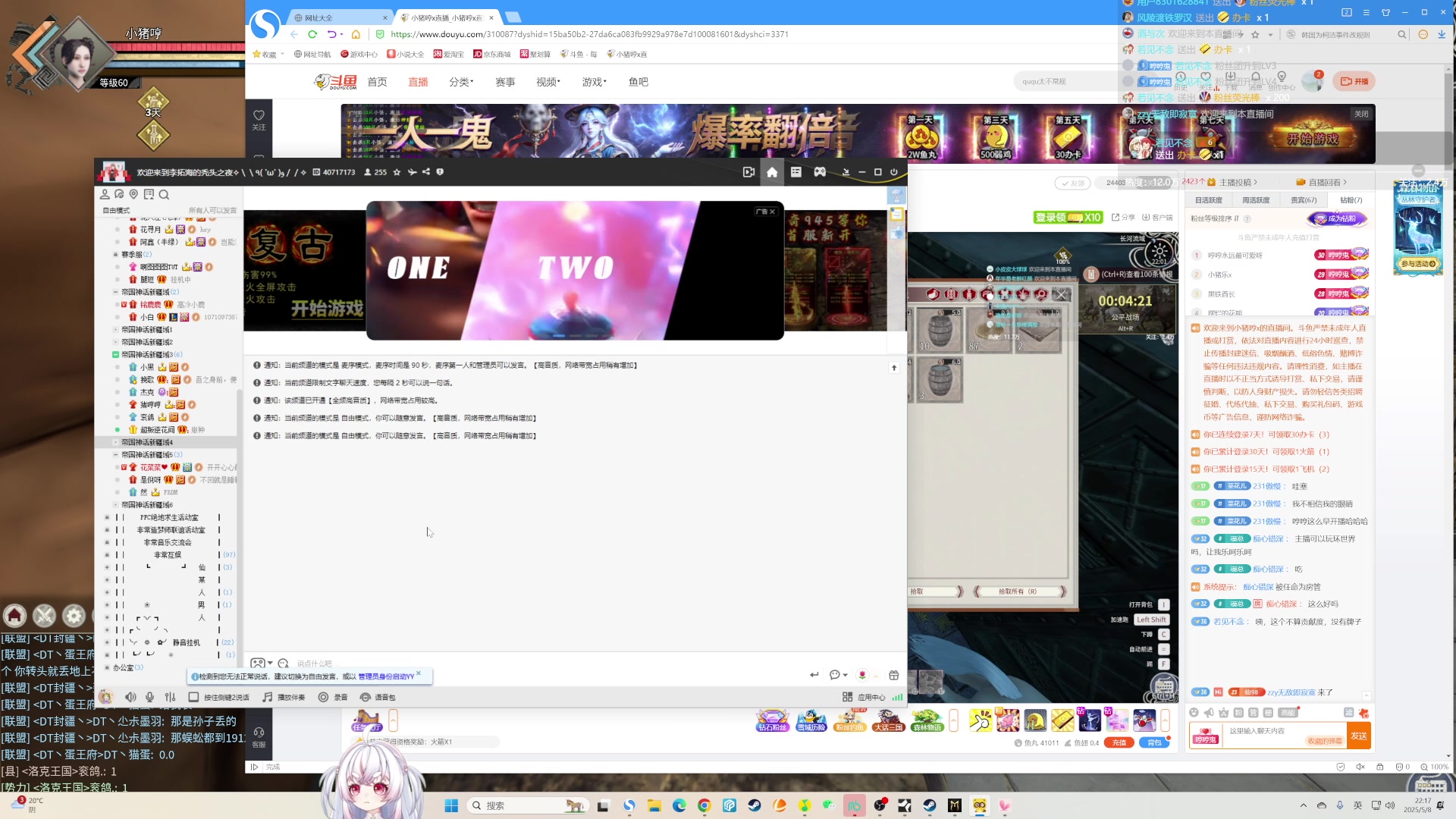
Task: Open Google Chrome from the taskbar
Action: [704, 805]
